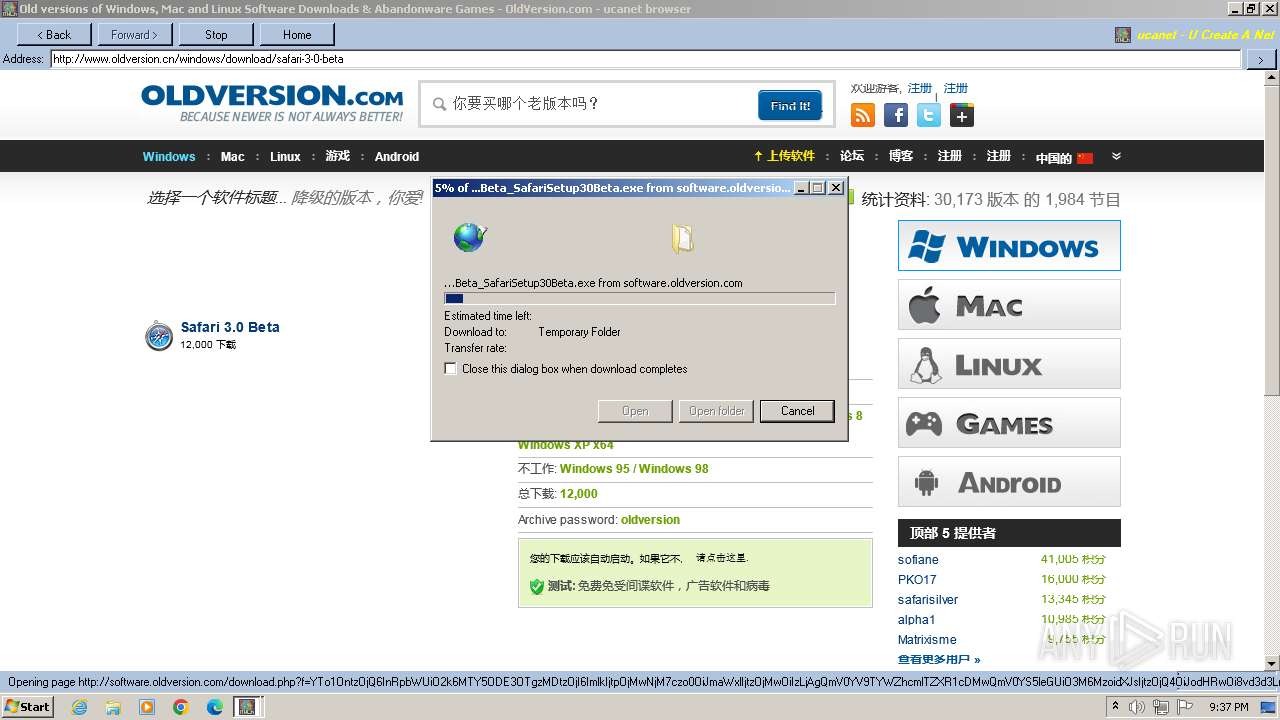Click the volume speaker tray icon
This screenshot has height=720, width=1280.
tap(1137, 707)
